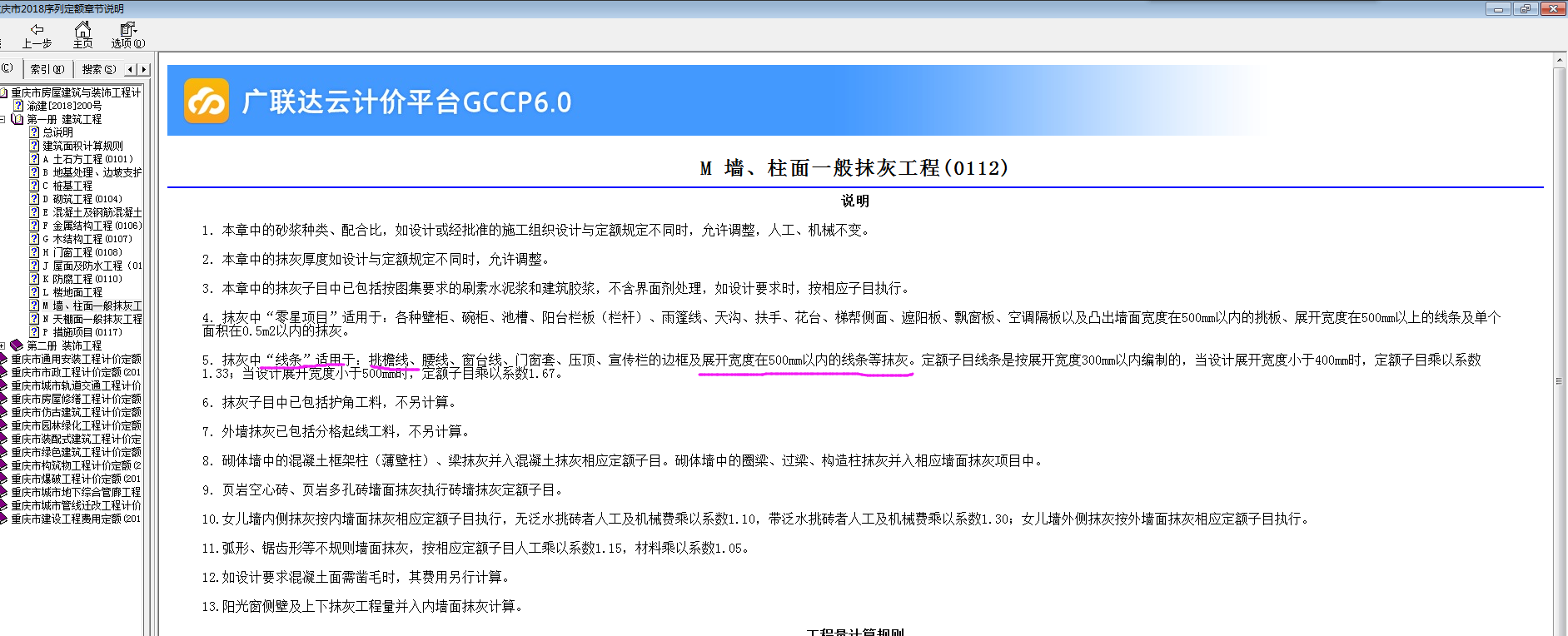Click the 广联达 cloud logo icon
Screen dimensions: 1568x636
tap(207, 101)
